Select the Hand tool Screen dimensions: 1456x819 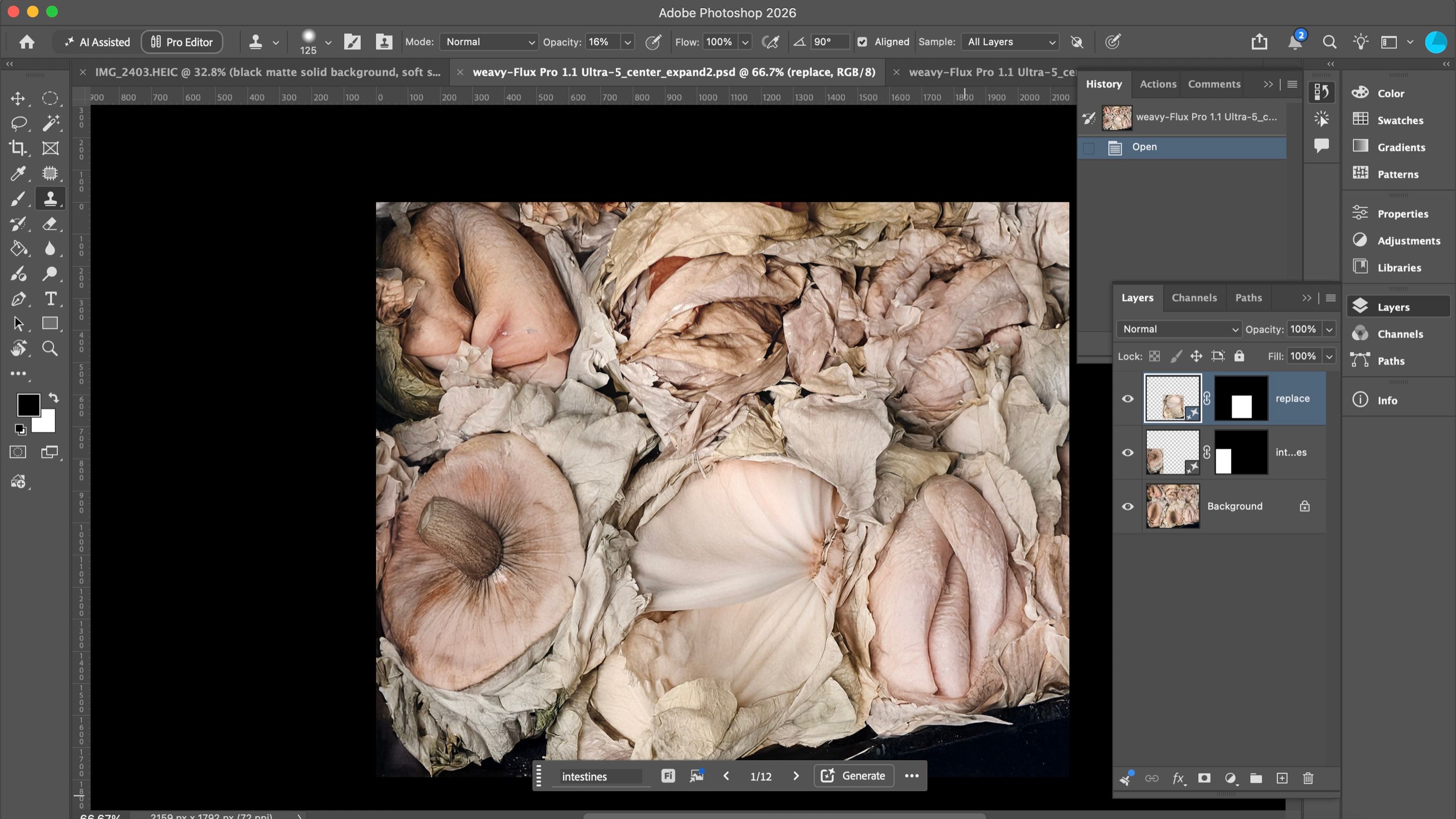coord(18,348)
